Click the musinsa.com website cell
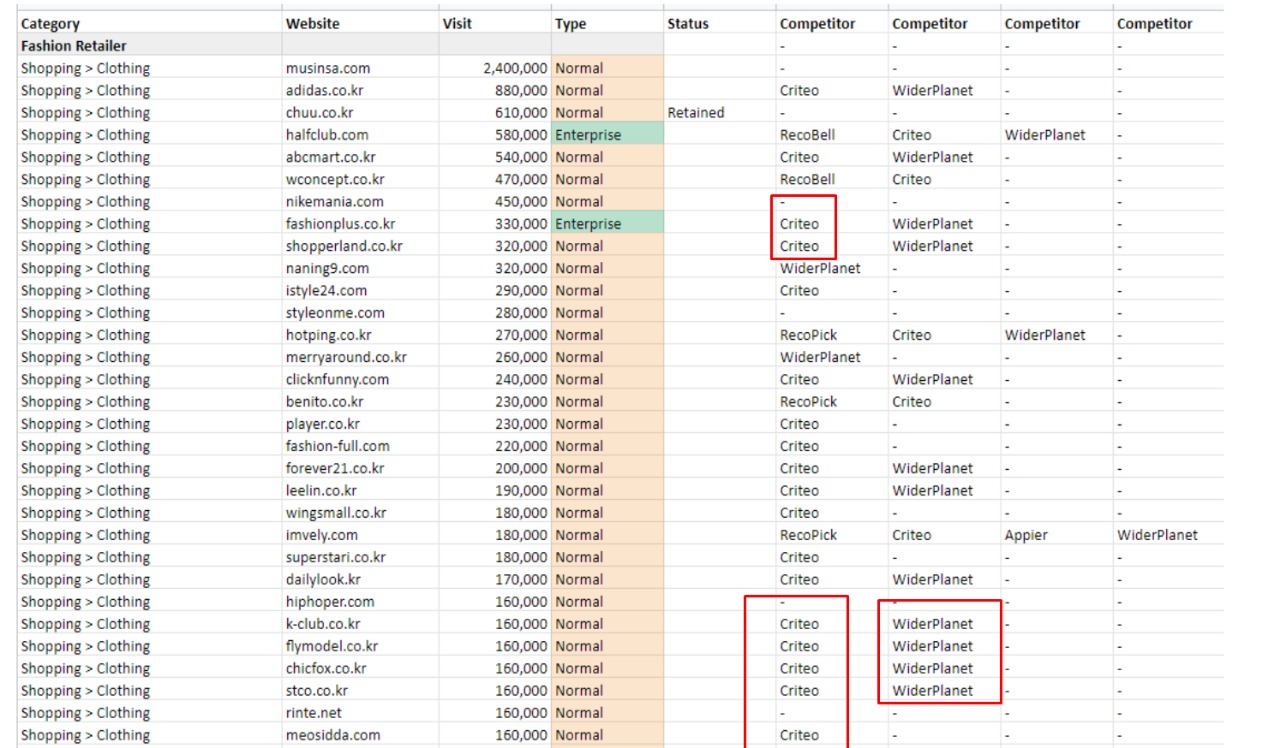Image resolution: width=1280 pixels, height=748 pixels. pos(327,68)
